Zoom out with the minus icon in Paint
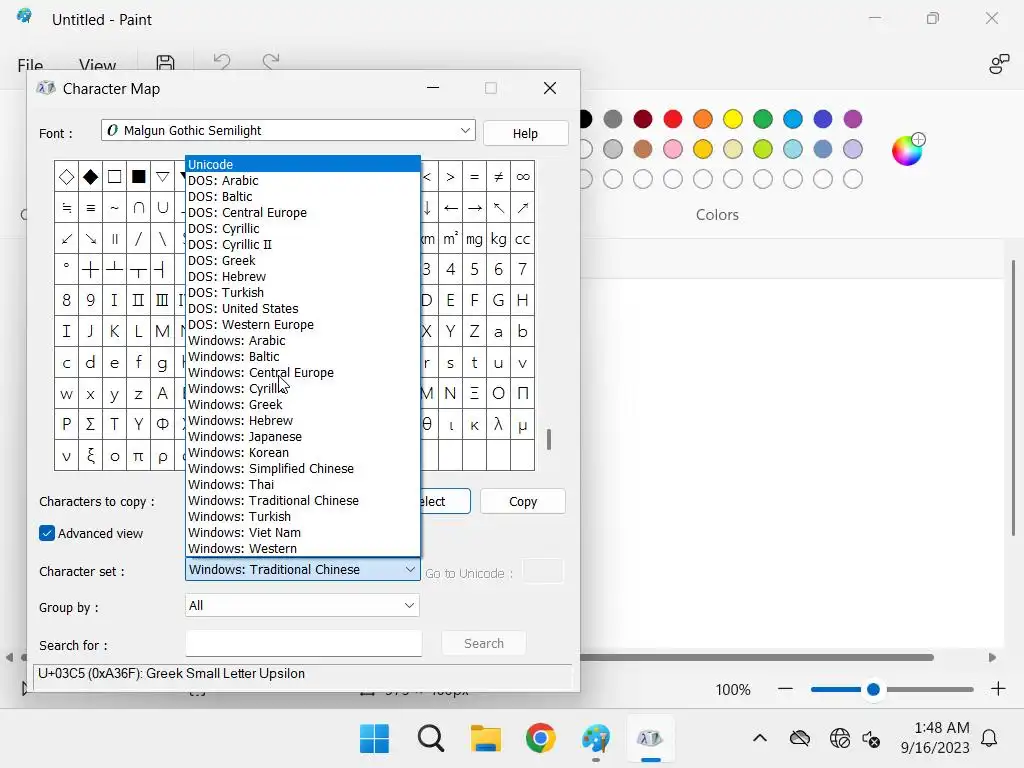 pos(786,689)
